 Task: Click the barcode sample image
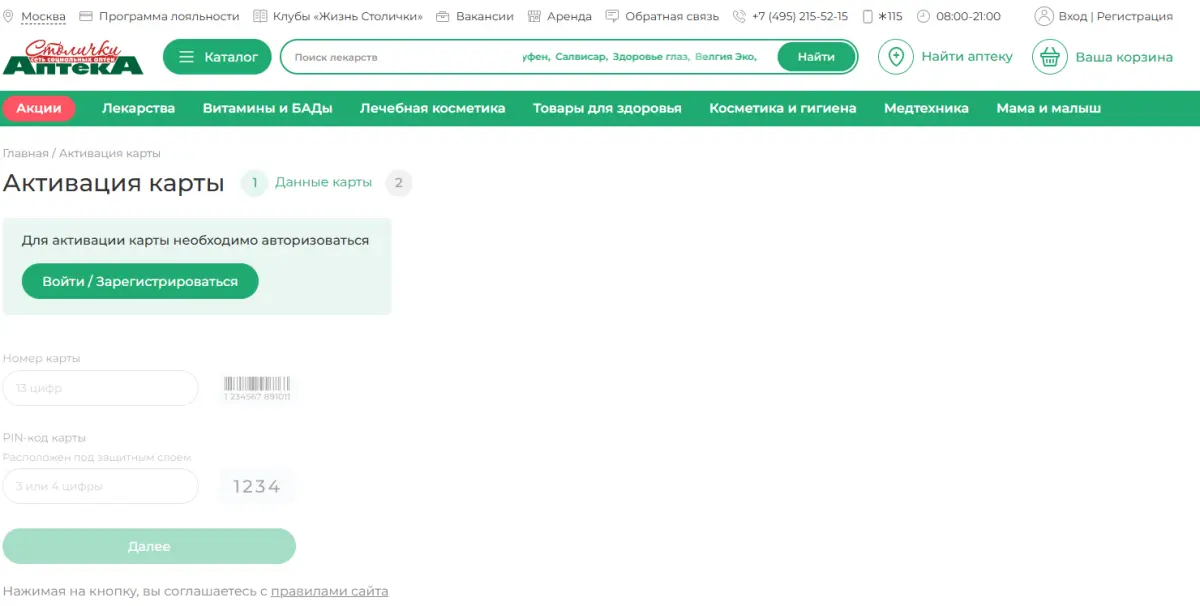(x=257, y=389)
